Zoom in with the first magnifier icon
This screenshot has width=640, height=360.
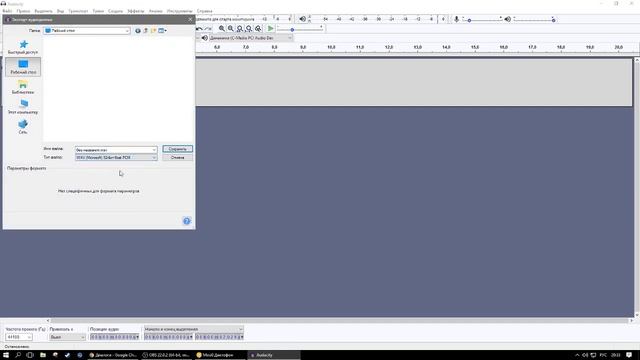(x=222, y=29)
